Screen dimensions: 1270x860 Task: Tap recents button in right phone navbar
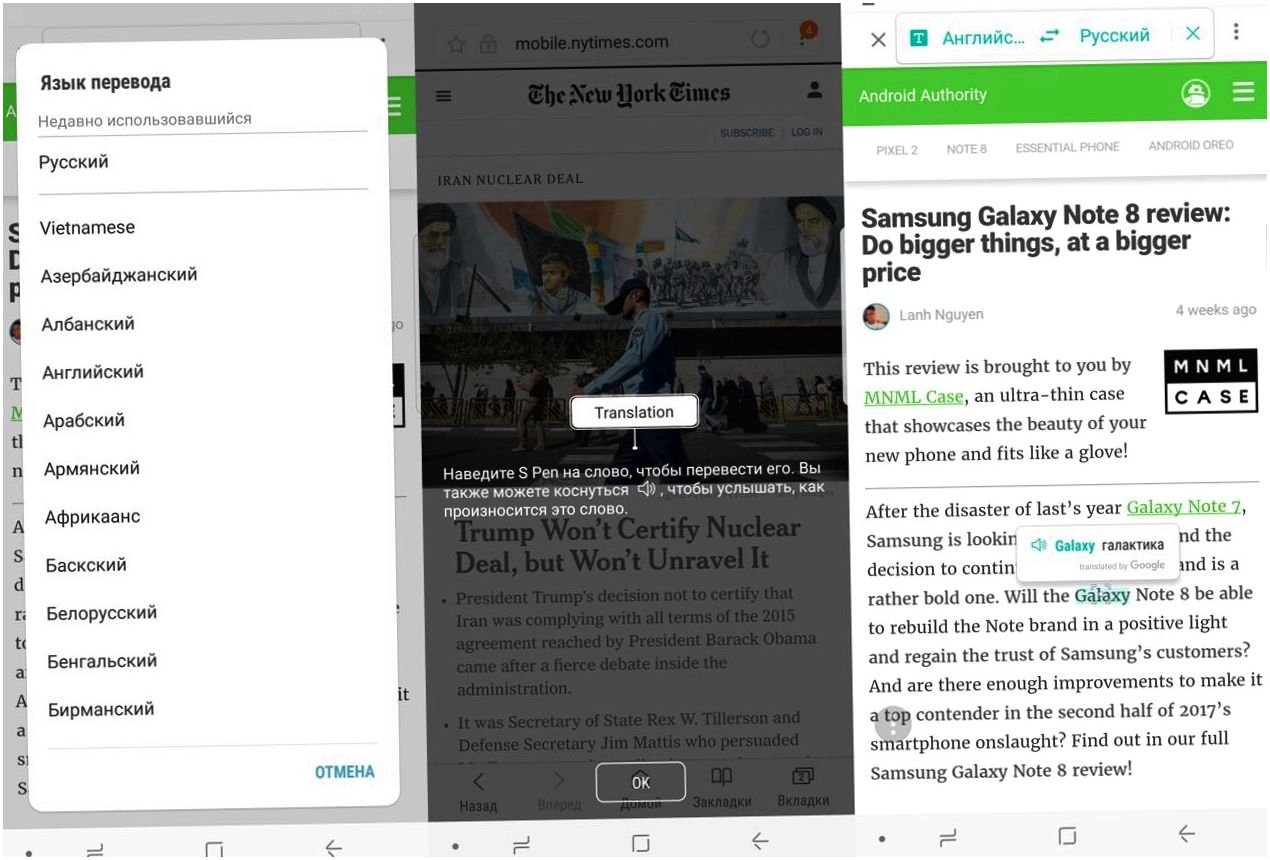(x=948, y=838)
